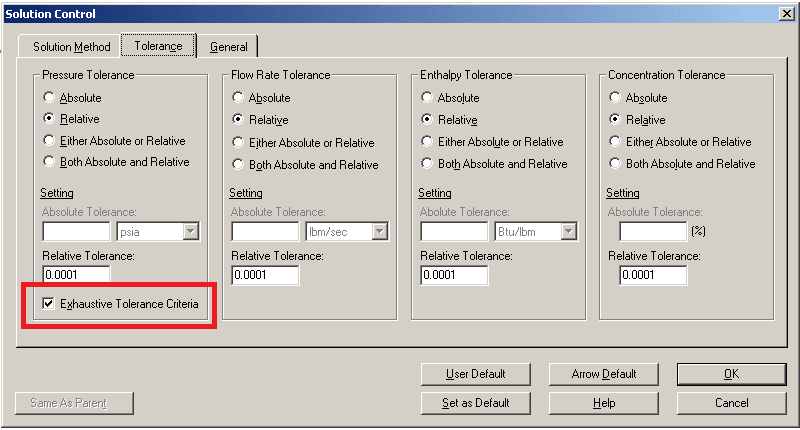
Task: Click the Same As Parent button
Action: [74, 403]
